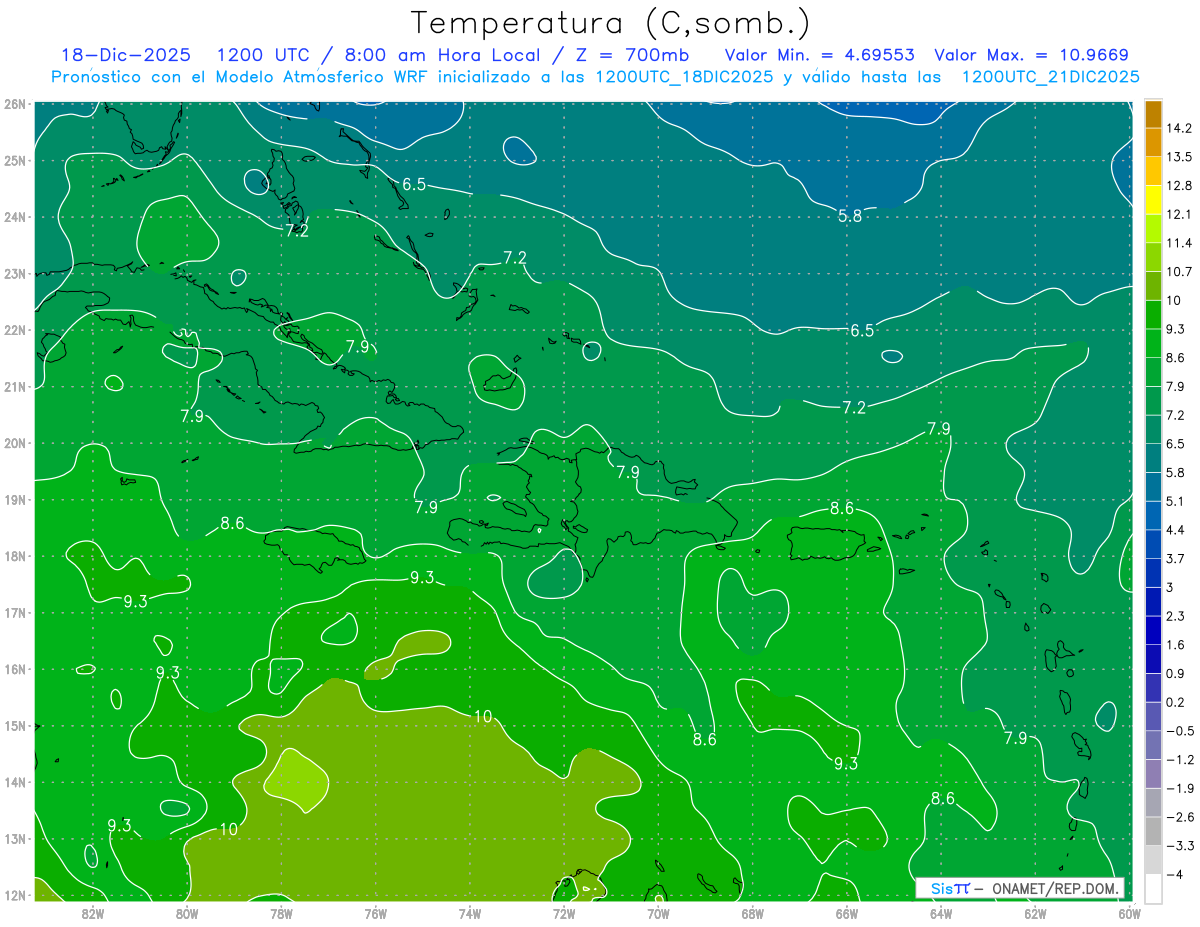Screen dimensions: 1200x927
Task: Click the 8.6 contour label north of Puerto Rico
Action: 842,508
